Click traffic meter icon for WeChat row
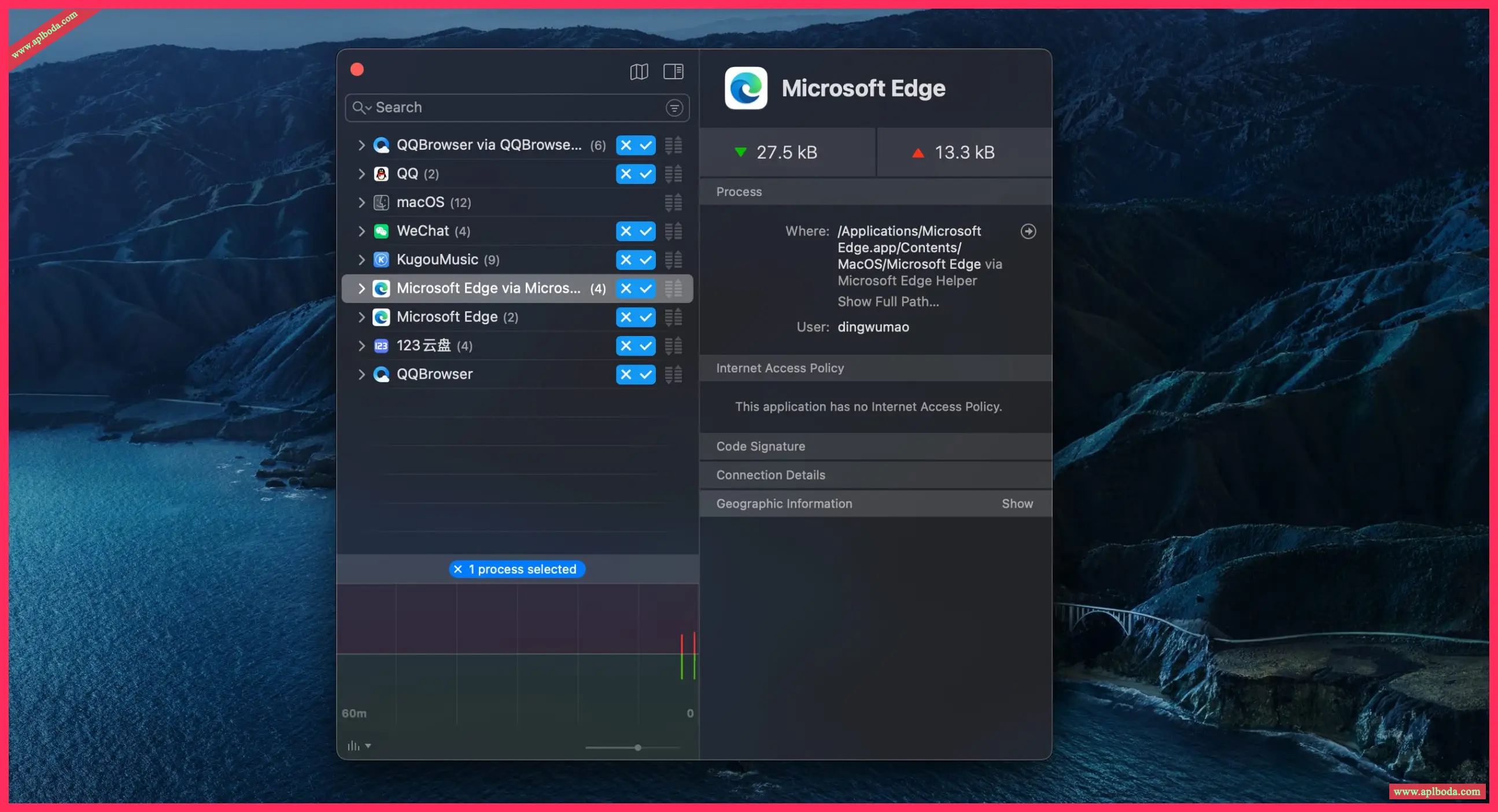The image size is (1498, 812). click(673, 231)
